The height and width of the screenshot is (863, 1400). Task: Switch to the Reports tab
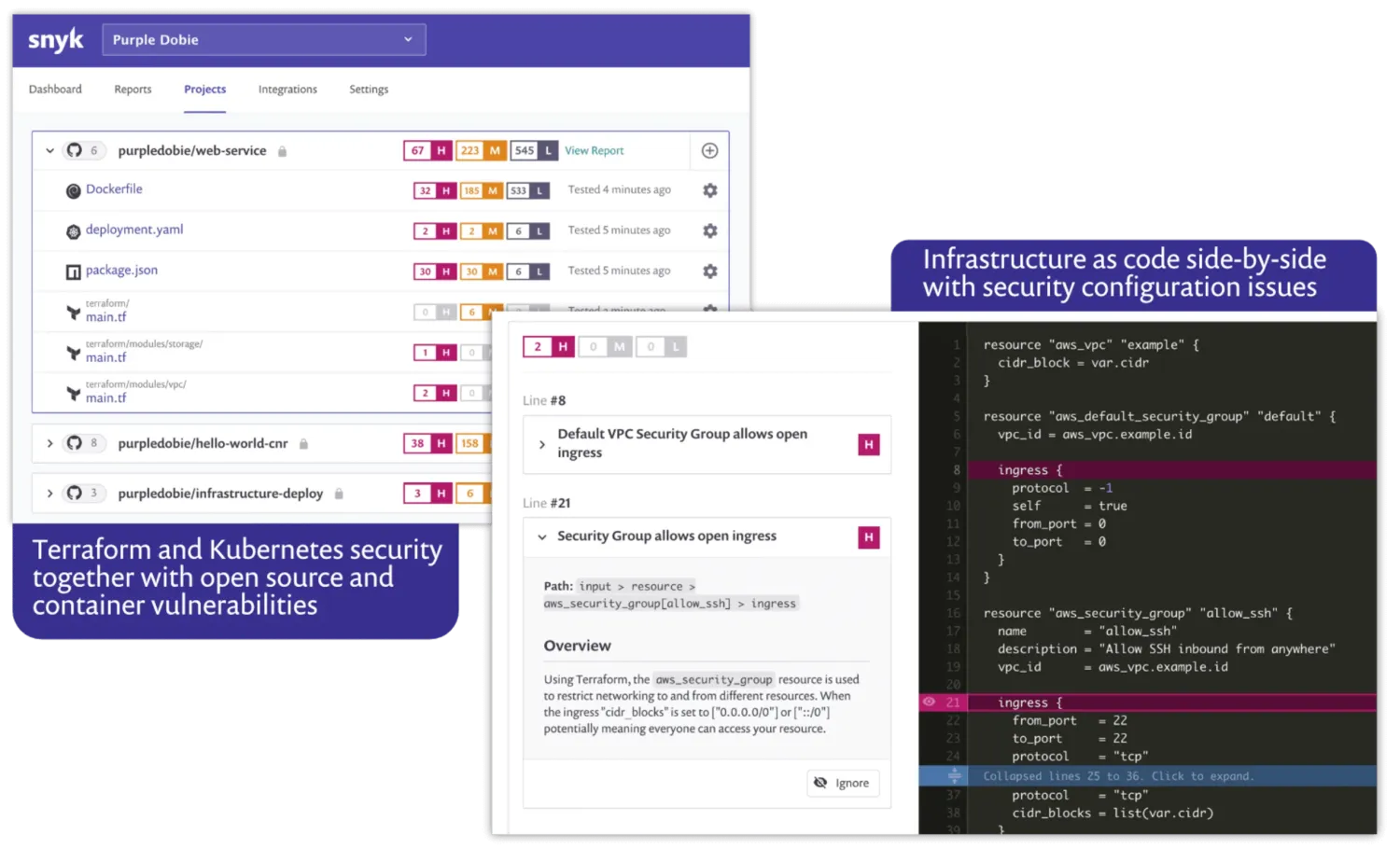tap(133, 90)
